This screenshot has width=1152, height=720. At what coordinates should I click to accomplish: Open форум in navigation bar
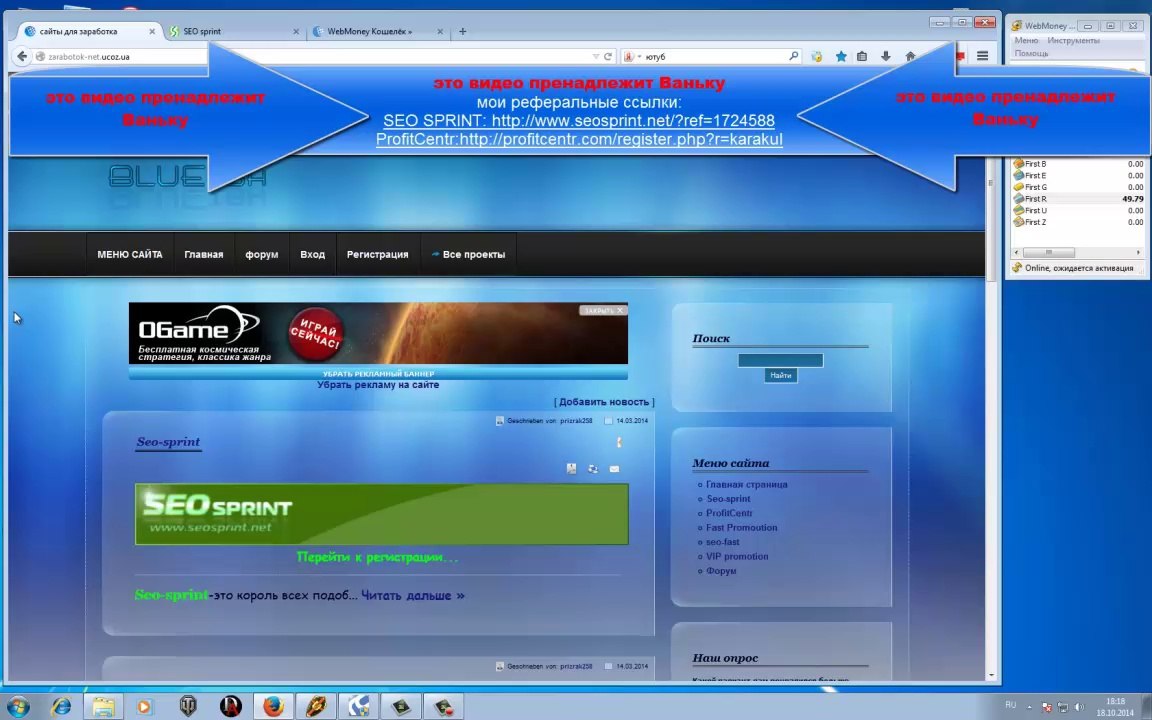click(x=262, y=254)
